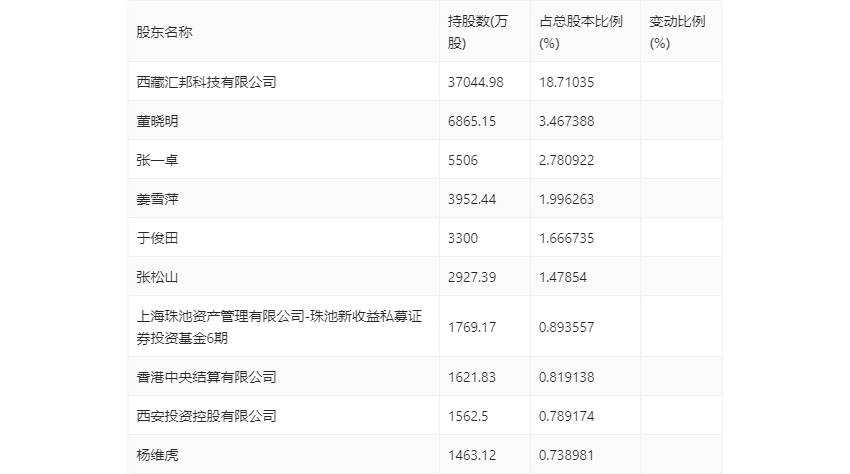Click shares value 37044.98
This screenshot has height=474, width=850.
[475, 82]
